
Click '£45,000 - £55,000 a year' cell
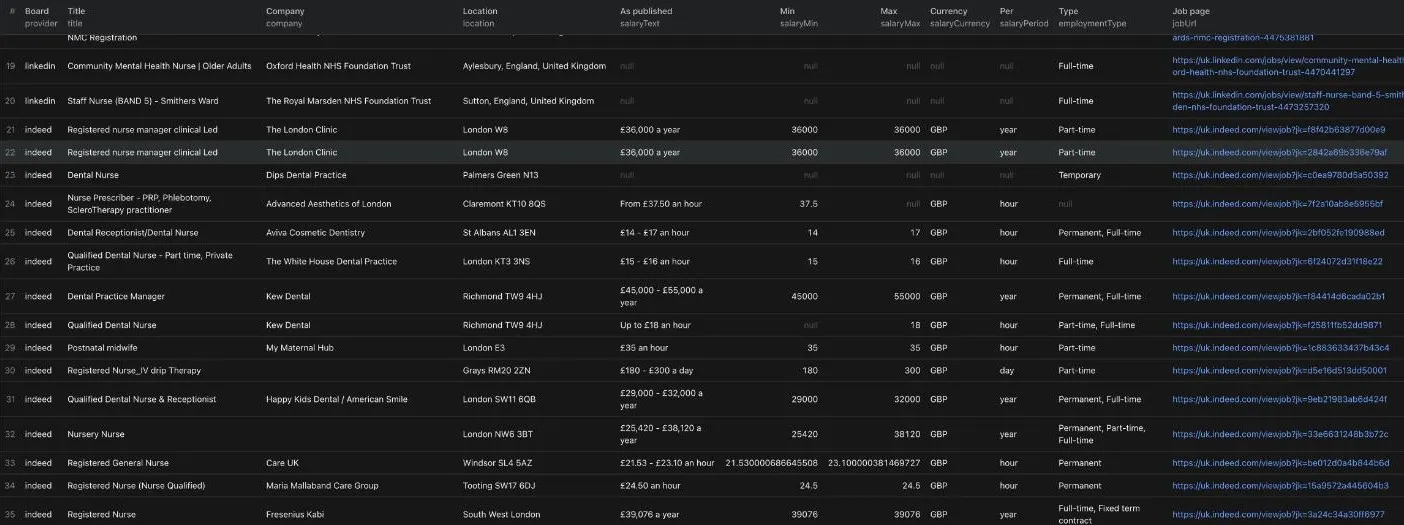(661, 296)
